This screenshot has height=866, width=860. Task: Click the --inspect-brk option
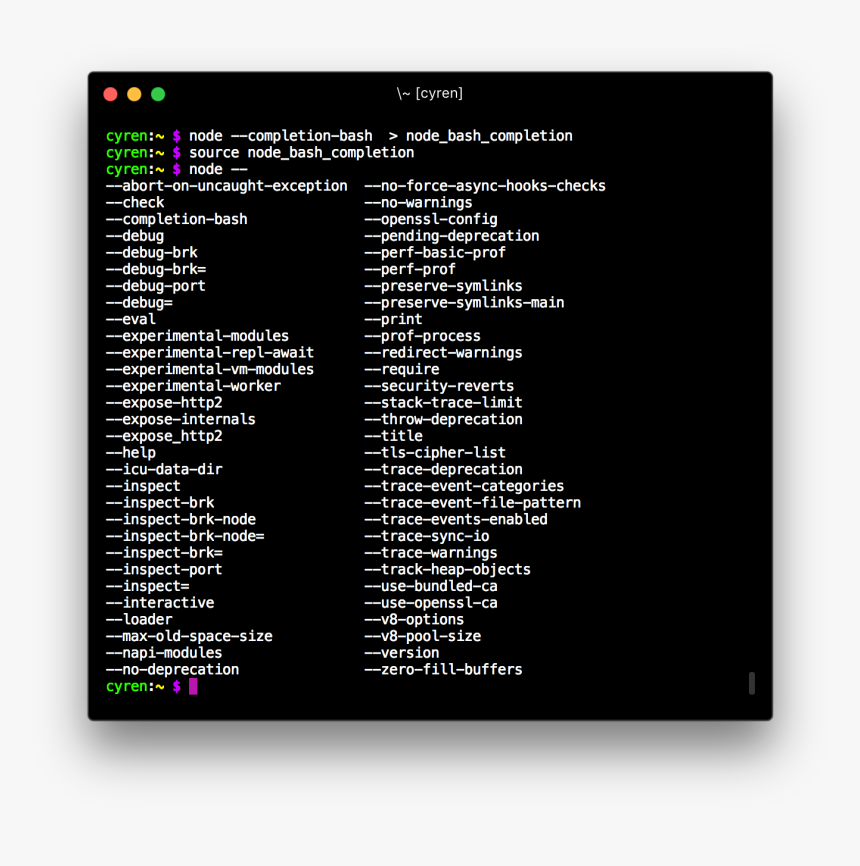pos(160,502)
